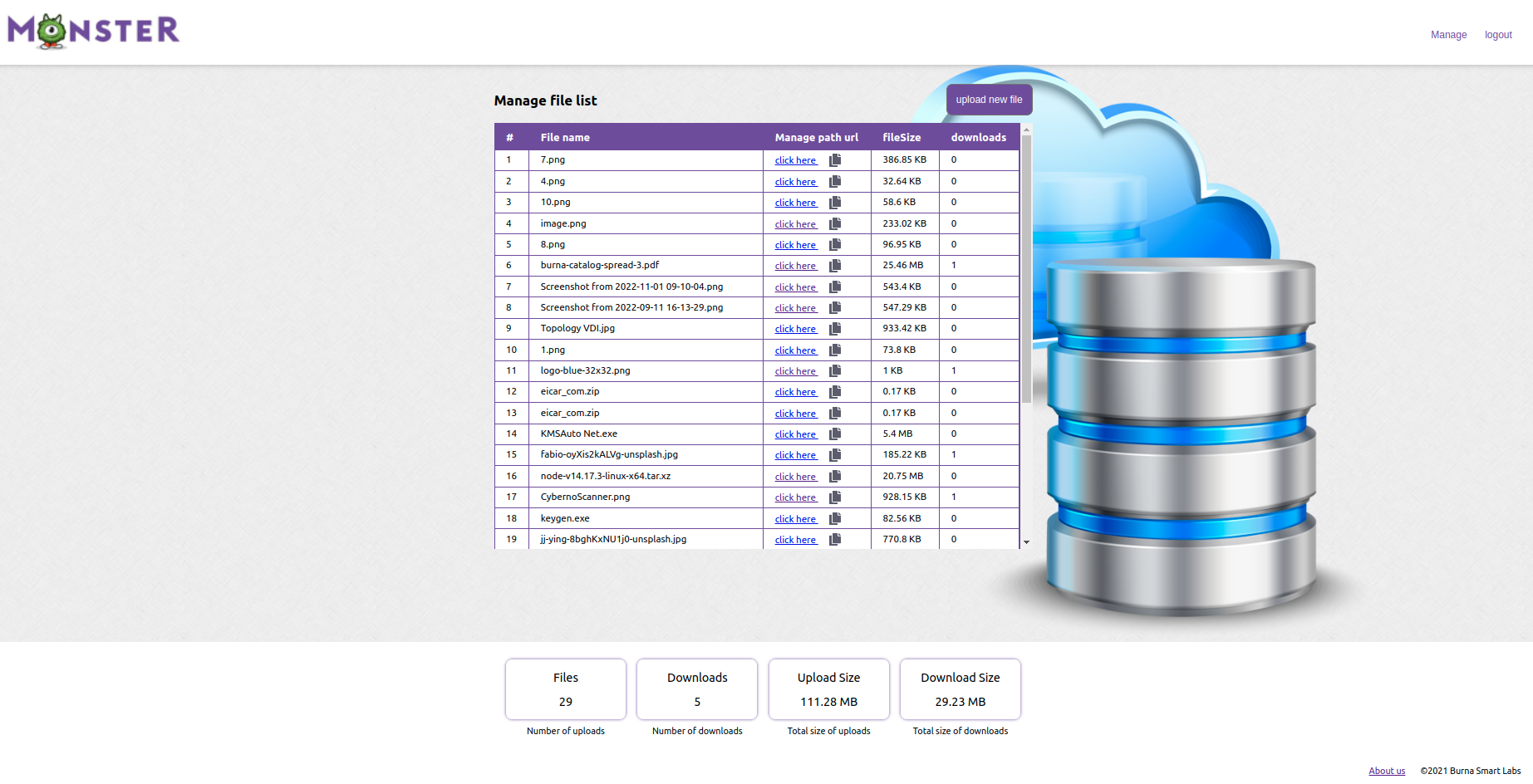Click the 'Total size of uploads' caption
Screen dimensions: 1533x784
point(829,731)
